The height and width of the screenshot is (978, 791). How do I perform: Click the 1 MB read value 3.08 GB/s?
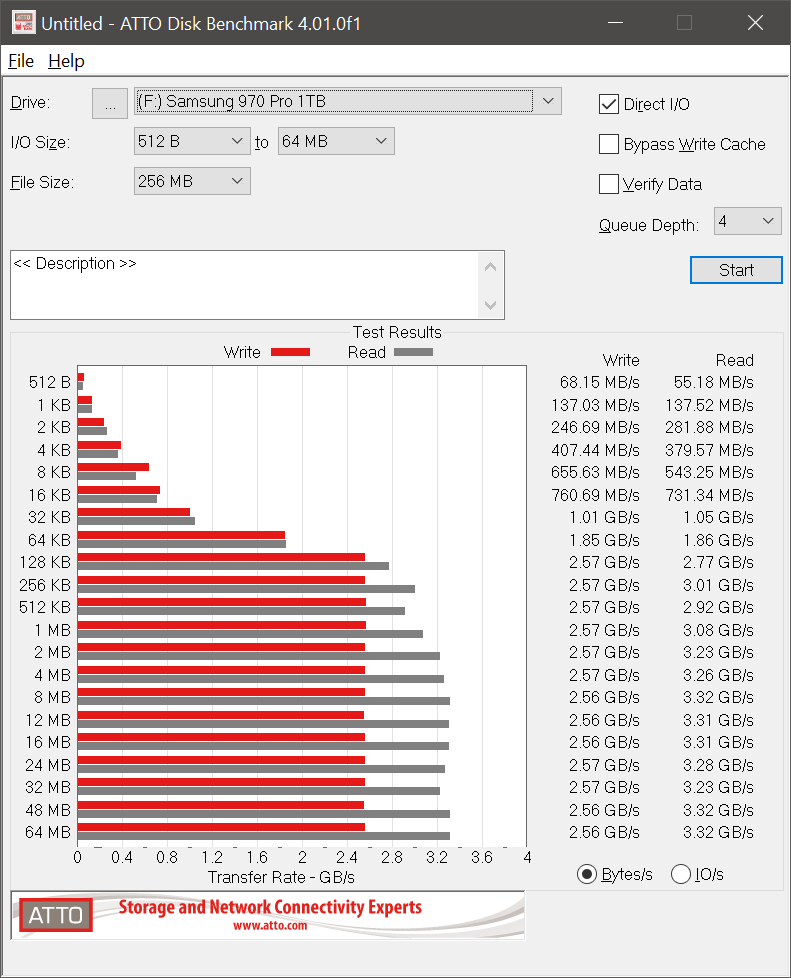(x=718, y=630)
